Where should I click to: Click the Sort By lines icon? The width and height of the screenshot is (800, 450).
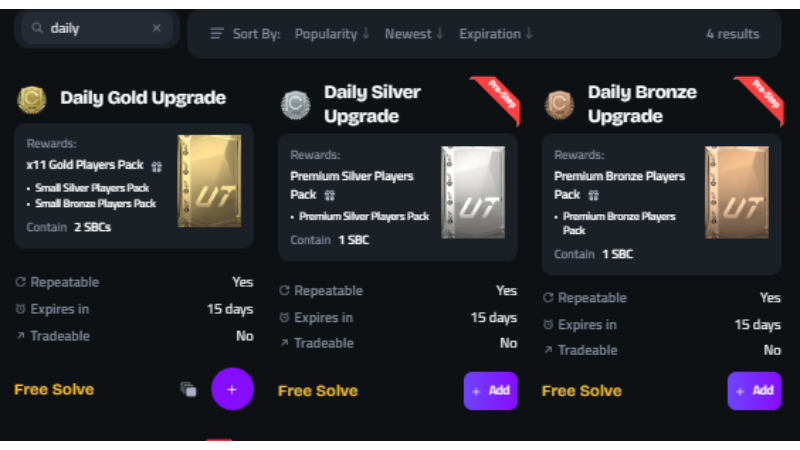217,34
